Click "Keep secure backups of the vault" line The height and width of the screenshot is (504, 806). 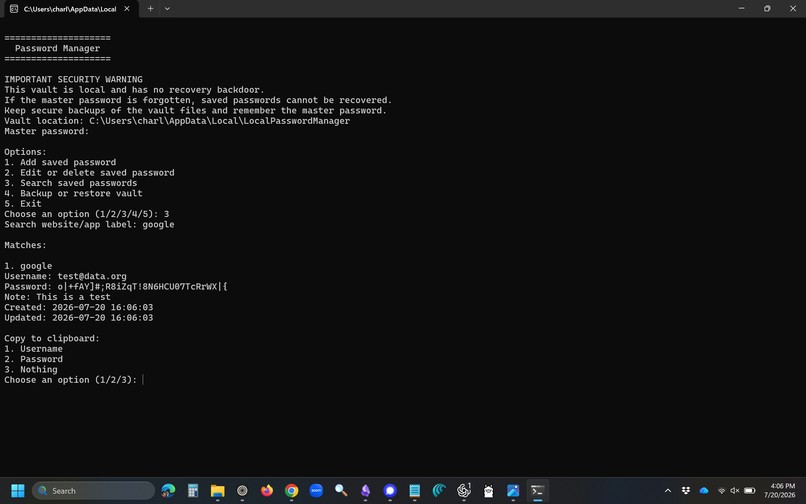click(195, 111)
